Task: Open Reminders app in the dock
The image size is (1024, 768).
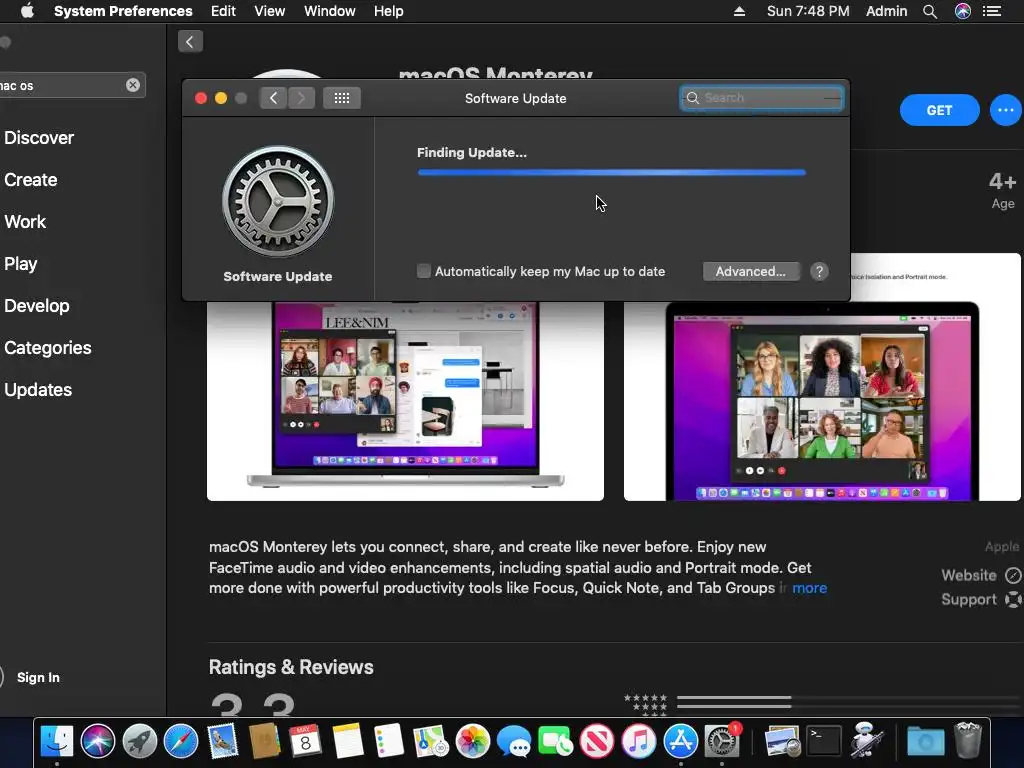Action: pos(389,741)
